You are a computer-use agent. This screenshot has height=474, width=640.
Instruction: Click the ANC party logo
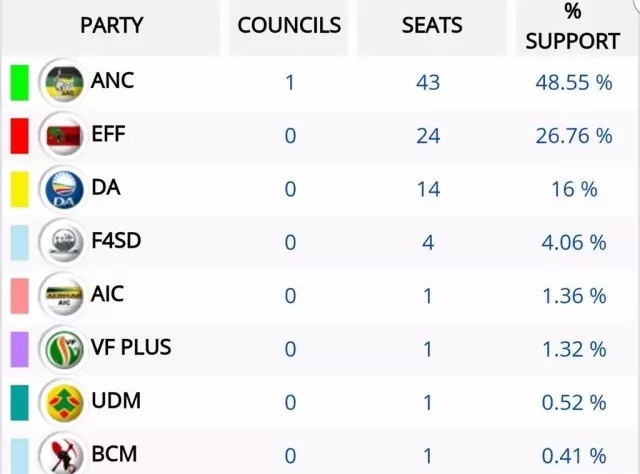pyautogui.click(x=63, y=82)
